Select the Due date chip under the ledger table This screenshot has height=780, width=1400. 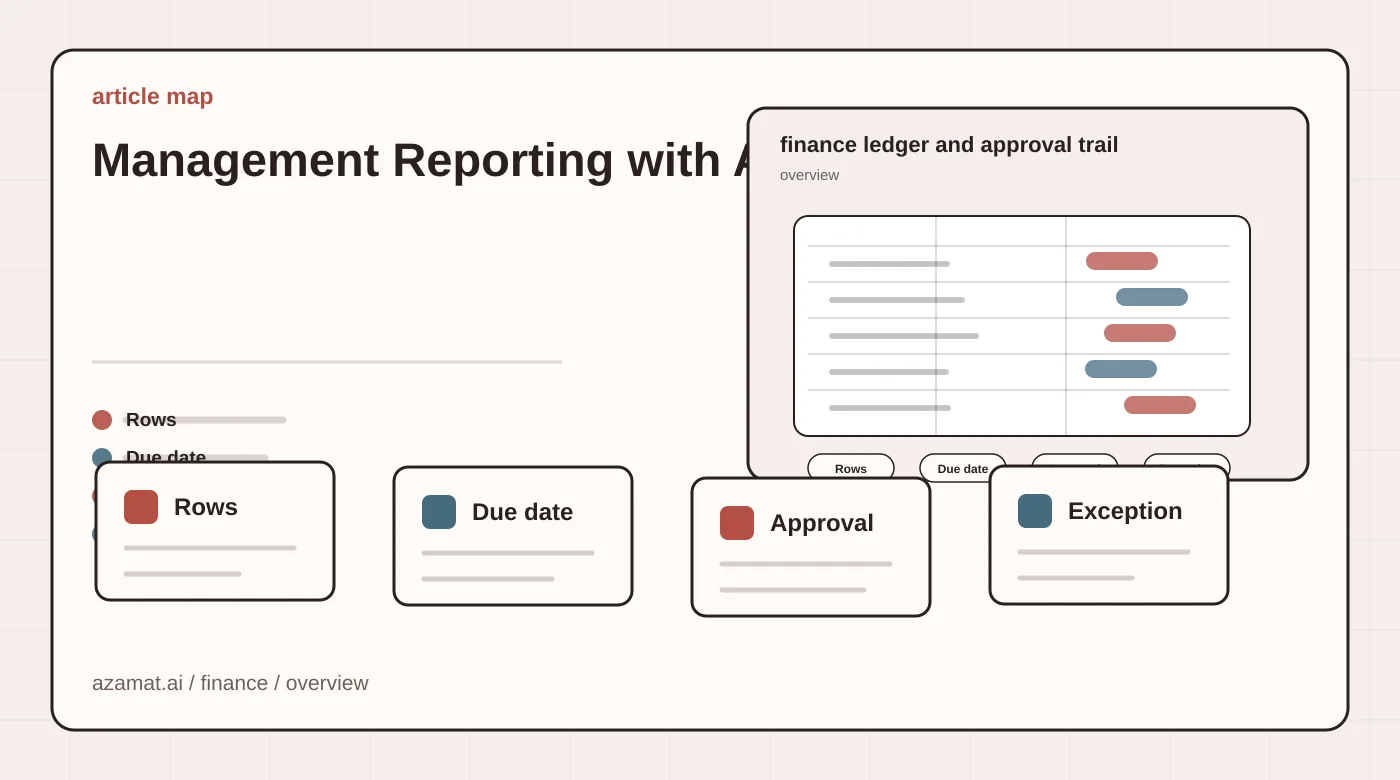pyautogui.click(x=963, y=468)
